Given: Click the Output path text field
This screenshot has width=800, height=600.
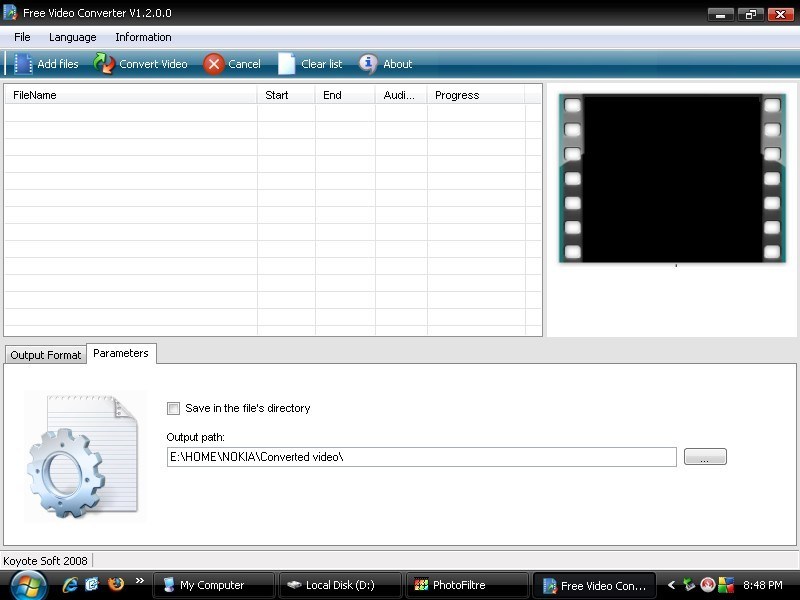Looking at the screenshot, I should (421, 457).
